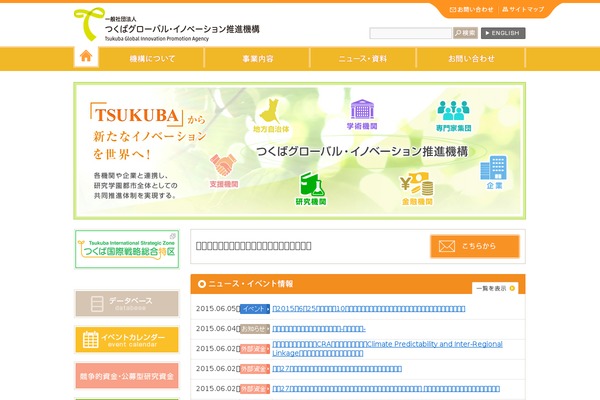Select the 地方自治体 icon in banner
The width and height of the screenshot is (600, 400).
pyautogui.click(x=271, y=116)
